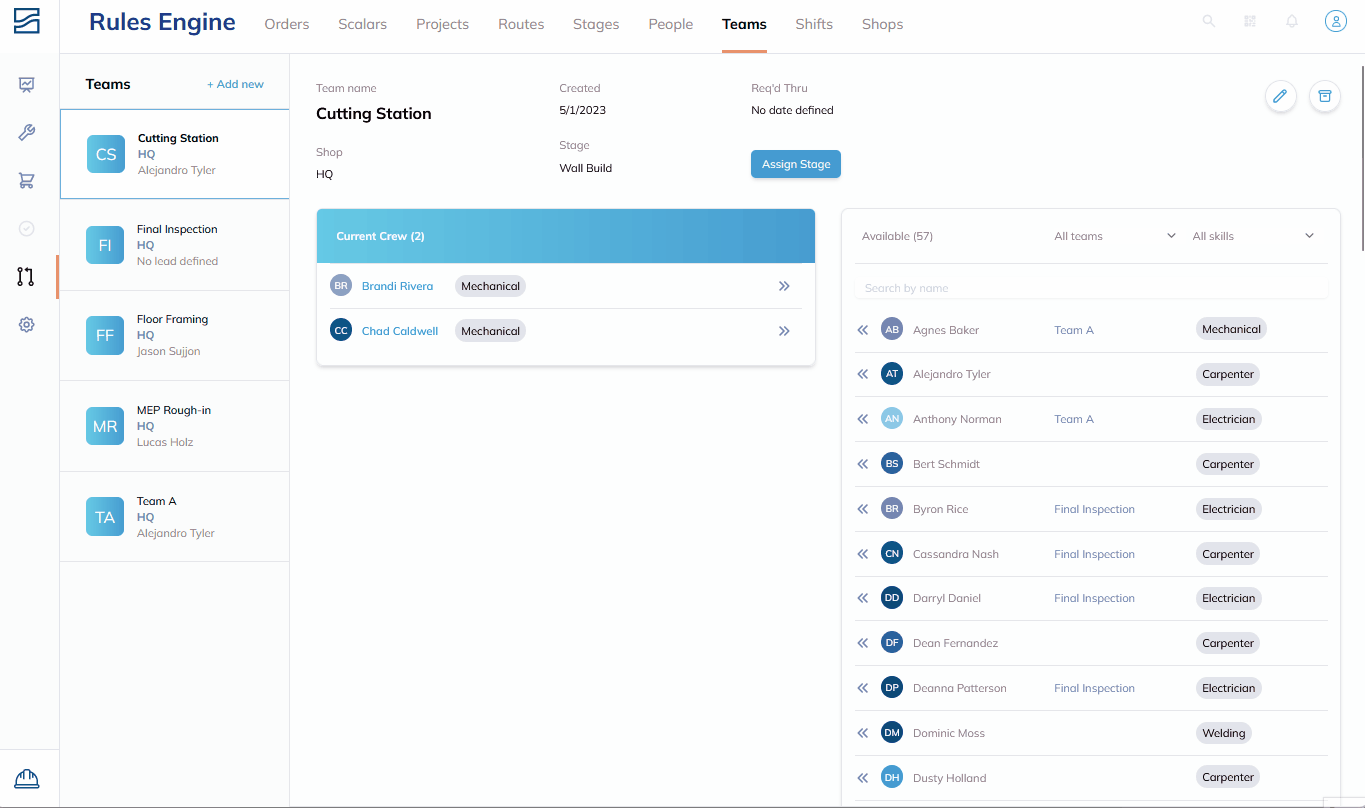Open the settings gear sidebar icon
The image size is (1365, 808).
[x=27, y=325]
